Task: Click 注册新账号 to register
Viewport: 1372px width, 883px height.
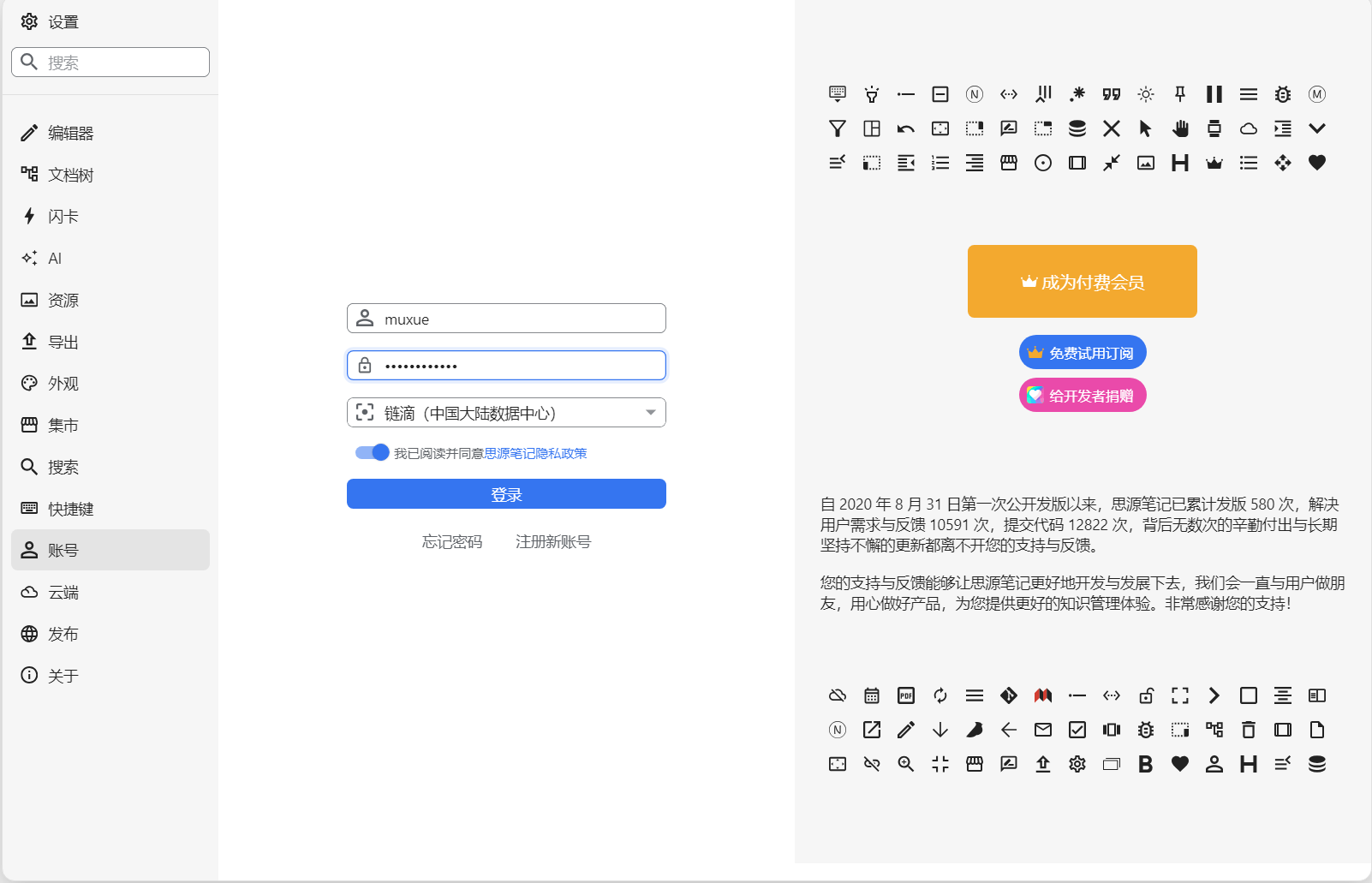Action: tap(553, 542)
